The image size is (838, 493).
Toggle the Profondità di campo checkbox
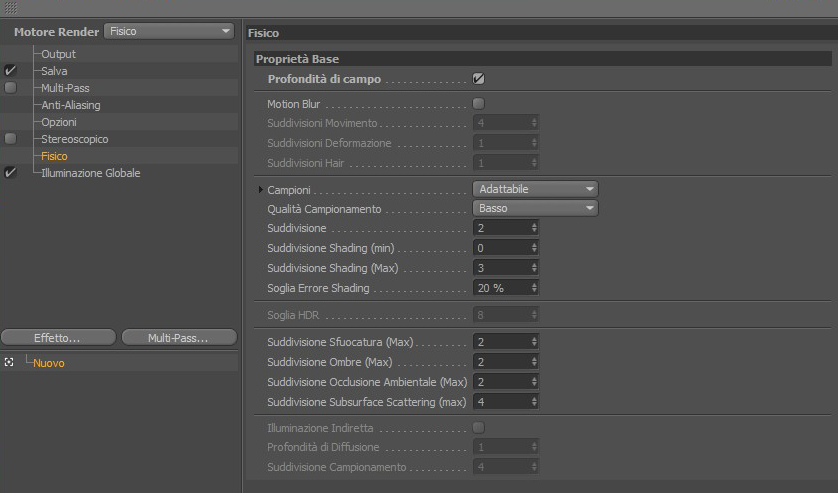click(x=479, y=79)
